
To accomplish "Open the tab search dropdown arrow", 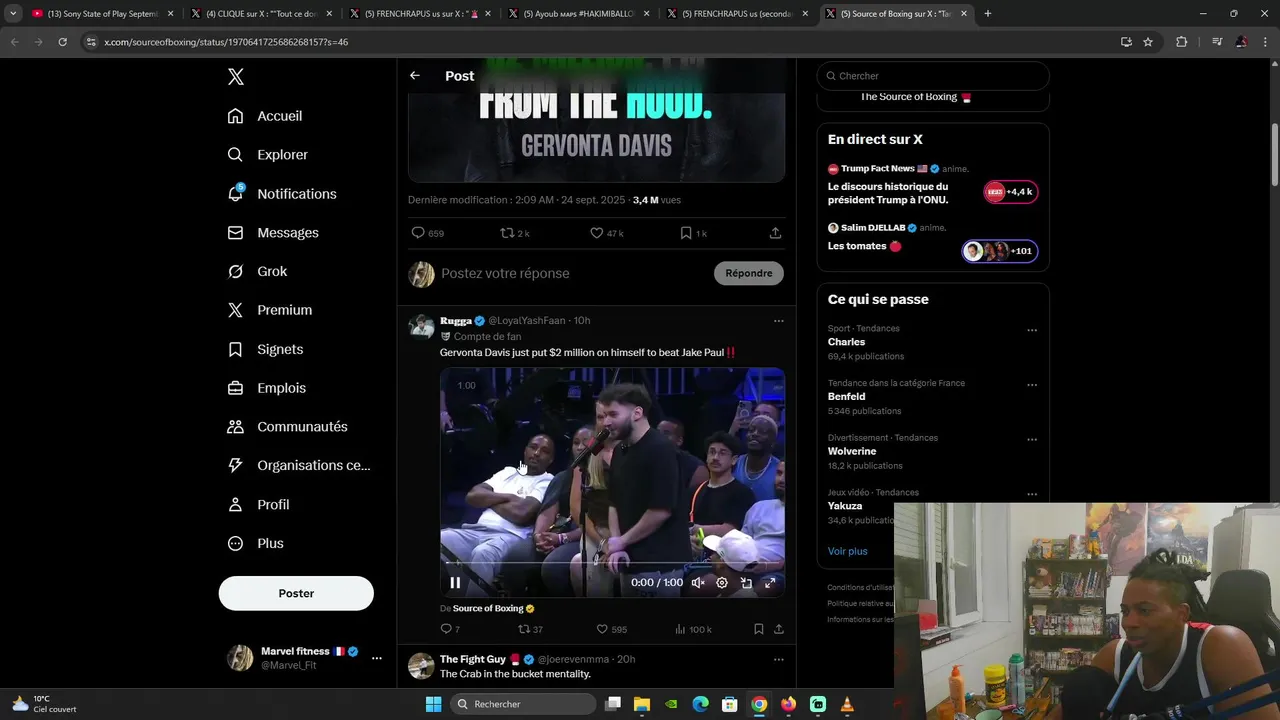I will [13, 14].
